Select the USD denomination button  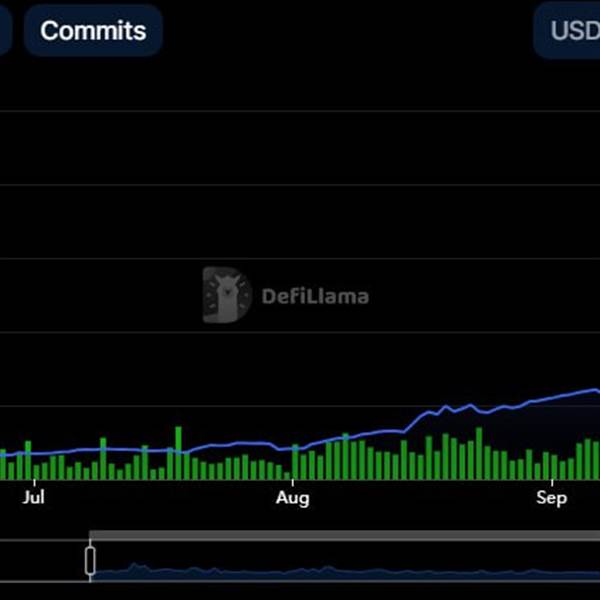tap(567, 31)
